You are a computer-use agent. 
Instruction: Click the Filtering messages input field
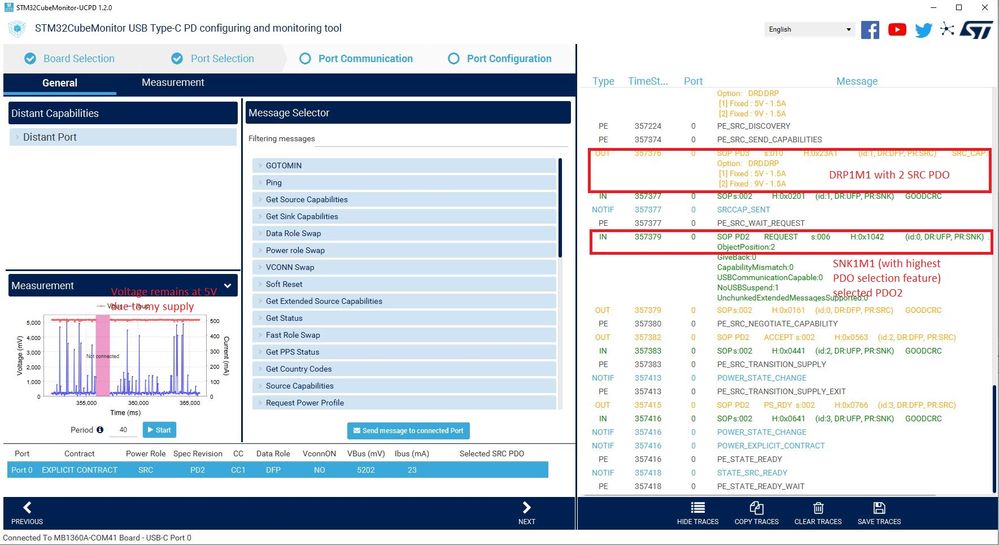[x=441, y=140]
